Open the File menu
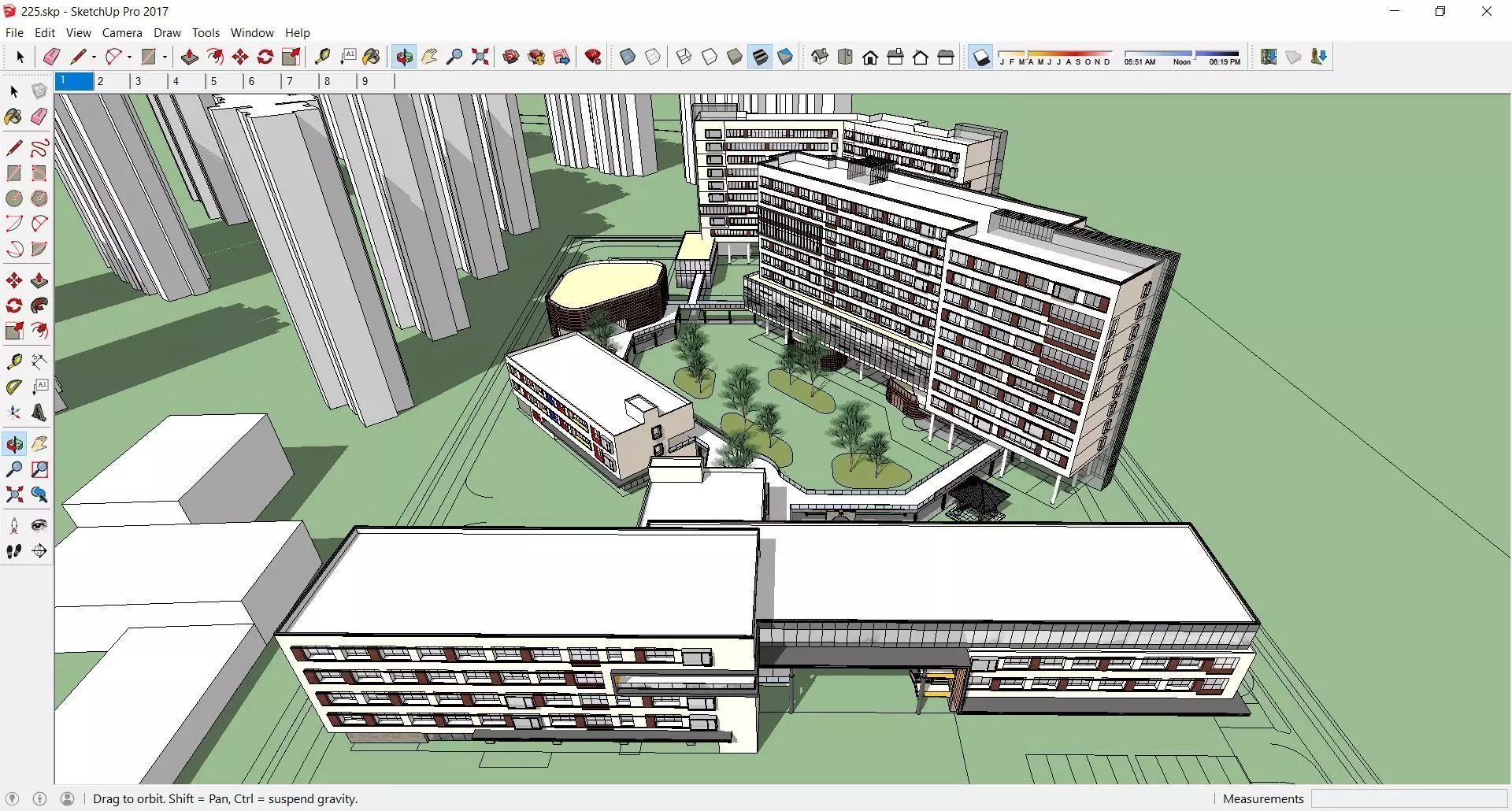Image resolution: width=1512 pixels, height=811 pixels. (14, 33)
